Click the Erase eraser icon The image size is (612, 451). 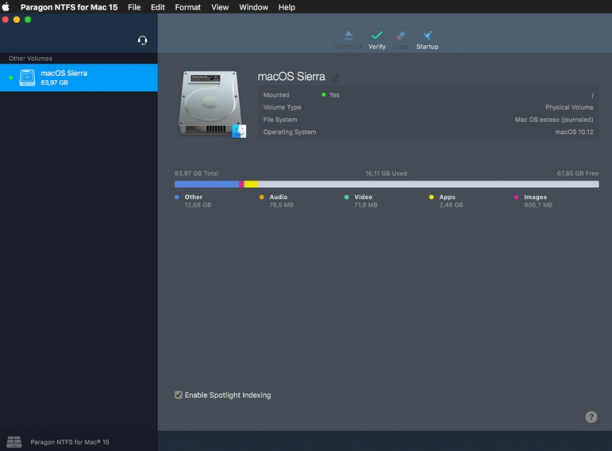401,36
